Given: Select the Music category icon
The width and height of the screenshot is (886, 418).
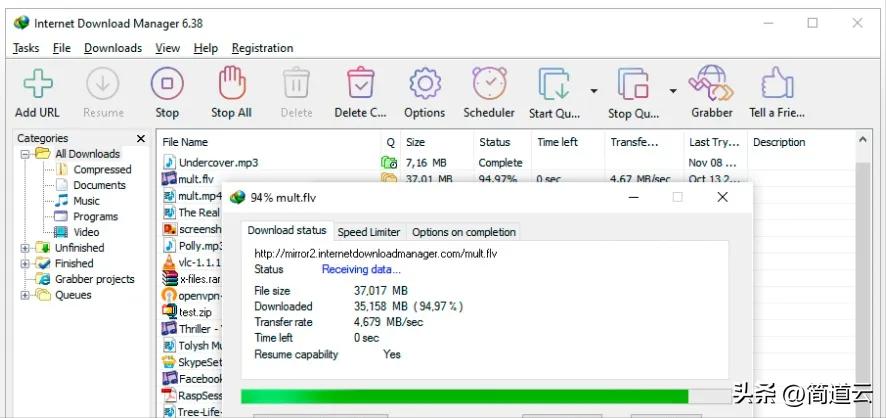Looking at the screenshot, I should coord(62,201).
